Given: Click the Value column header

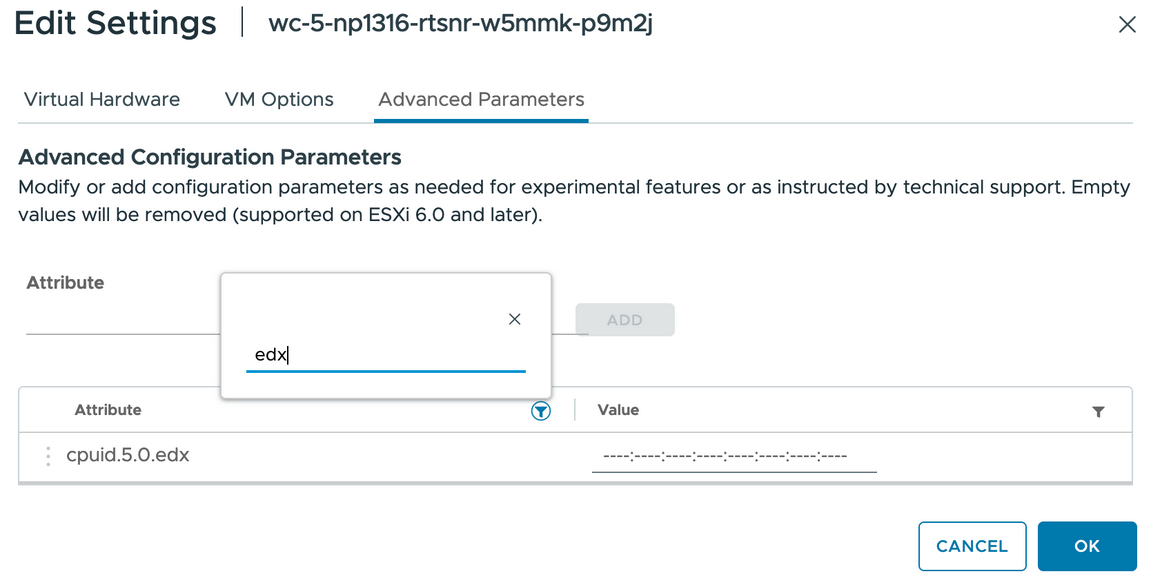Looking at the screenshot, I should 618,410.
